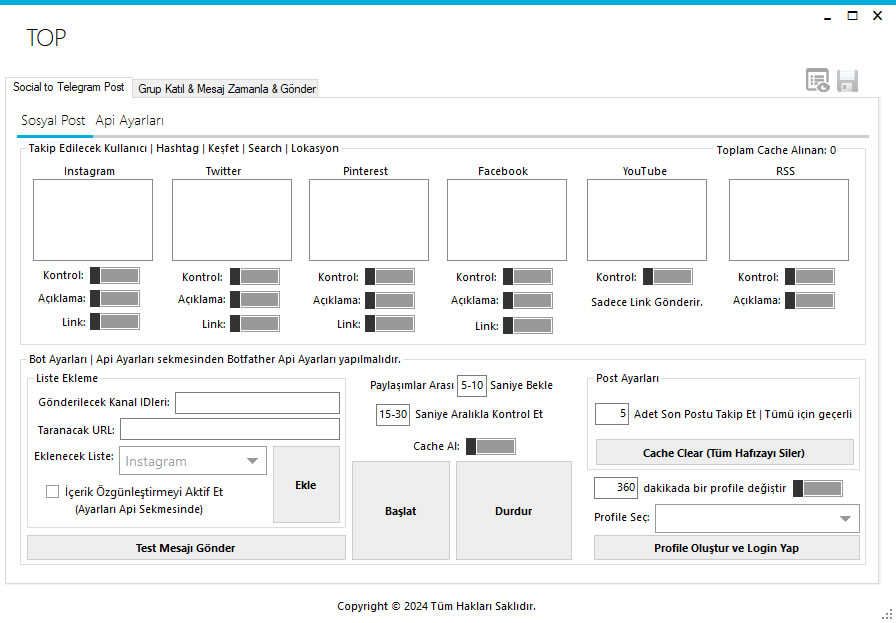Screen dimensions: 896x623
Task: Enable Twitter Kontrol switch
Action: coord(255,277)
